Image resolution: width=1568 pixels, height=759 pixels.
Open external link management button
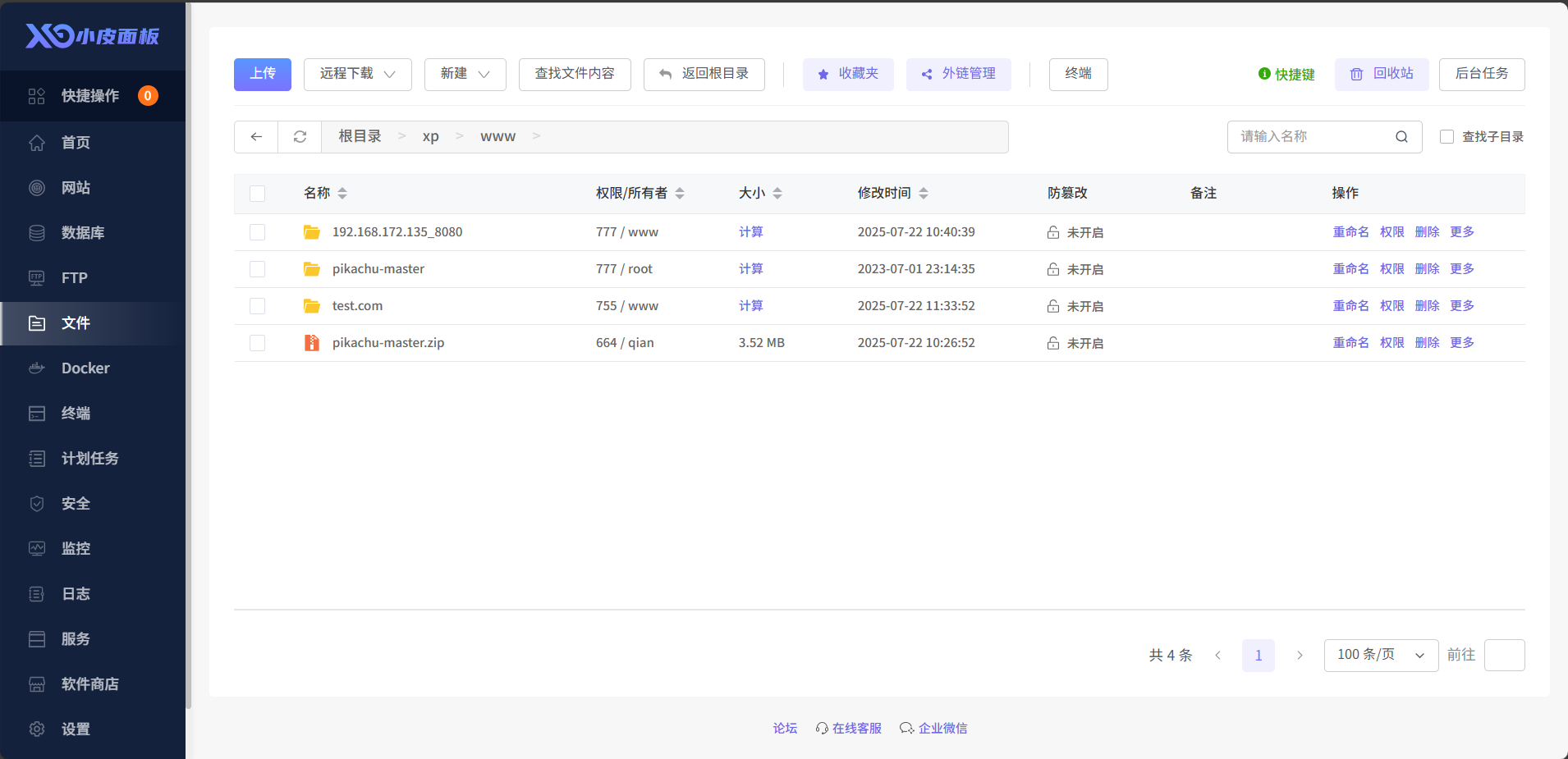[x=959, y=75]
